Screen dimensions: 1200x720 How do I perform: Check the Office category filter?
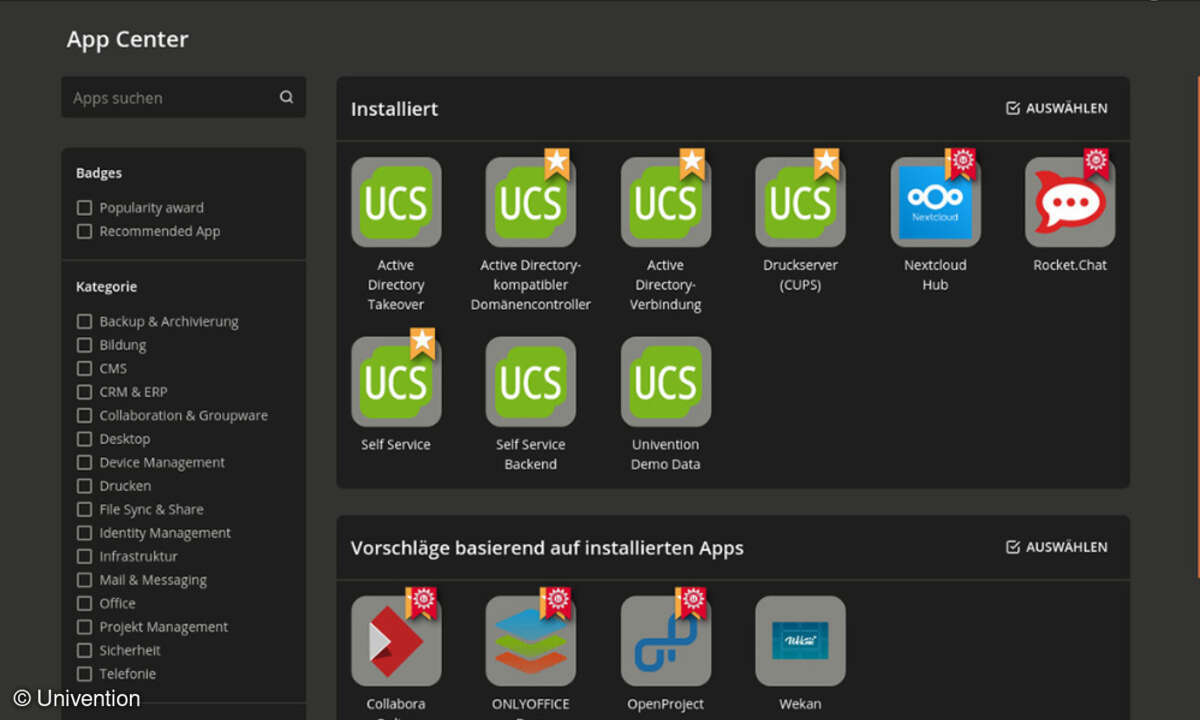85,603
